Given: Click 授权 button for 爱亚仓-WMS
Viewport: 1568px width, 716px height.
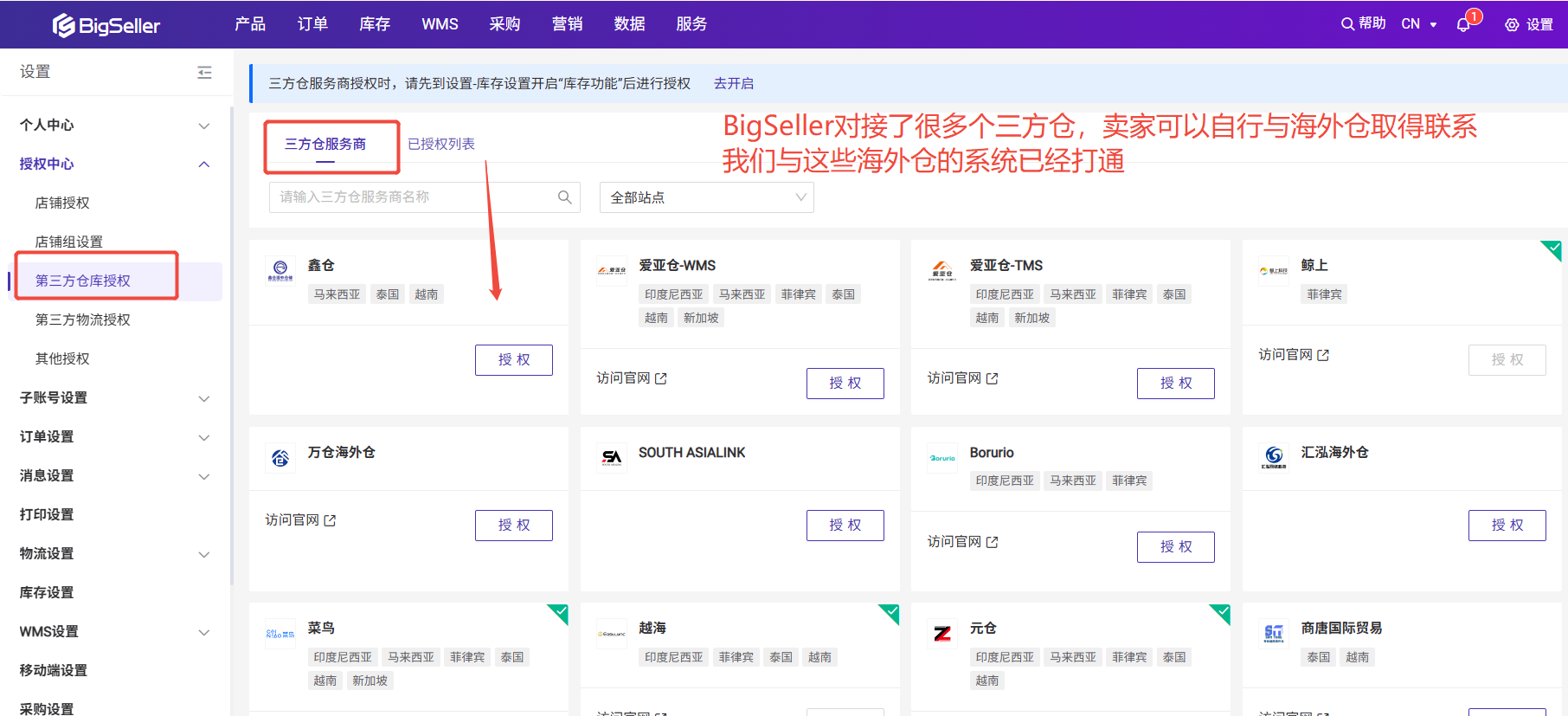Looking at the screenshot, I should coord(845,384).
